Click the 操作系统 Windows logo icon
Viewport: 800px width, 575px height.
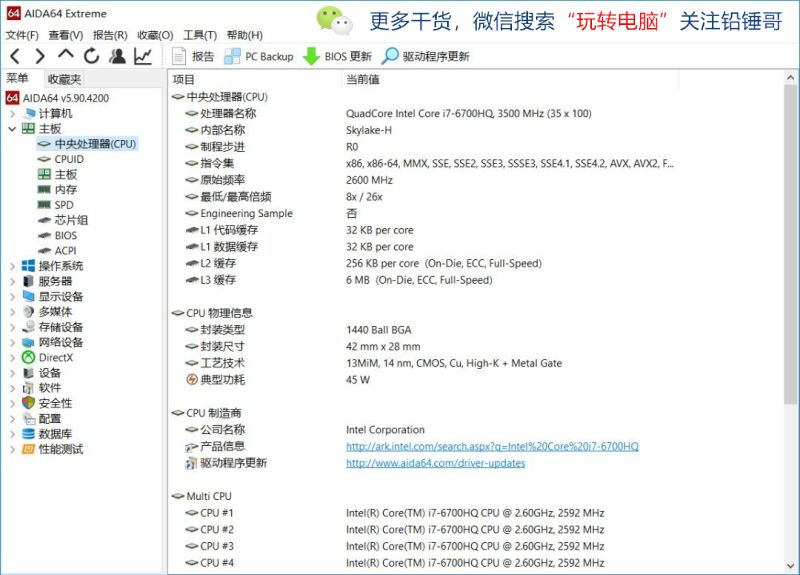pyautogui.click(x=29, y=266)
